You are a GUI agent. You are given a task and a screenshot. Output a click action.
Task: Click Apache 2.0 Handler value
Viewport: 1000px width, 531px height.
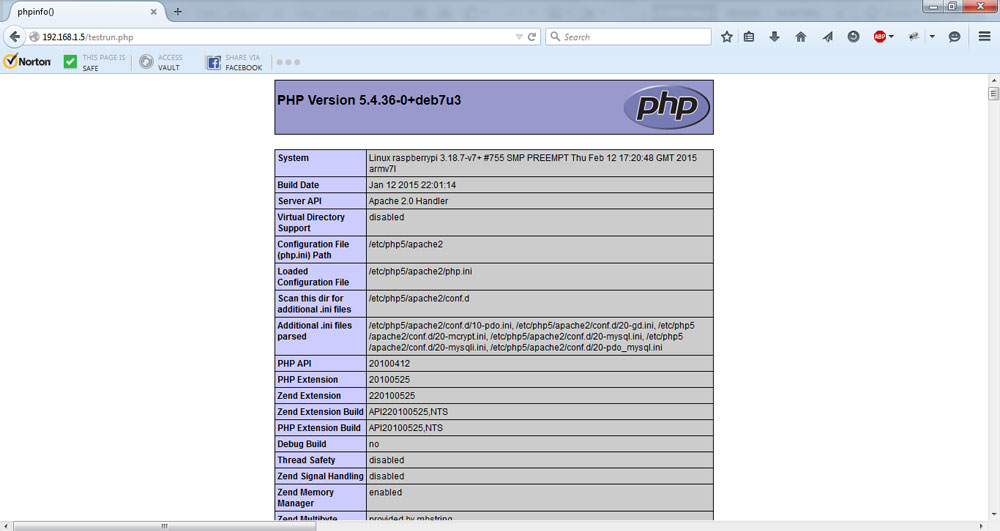point(408,201)
